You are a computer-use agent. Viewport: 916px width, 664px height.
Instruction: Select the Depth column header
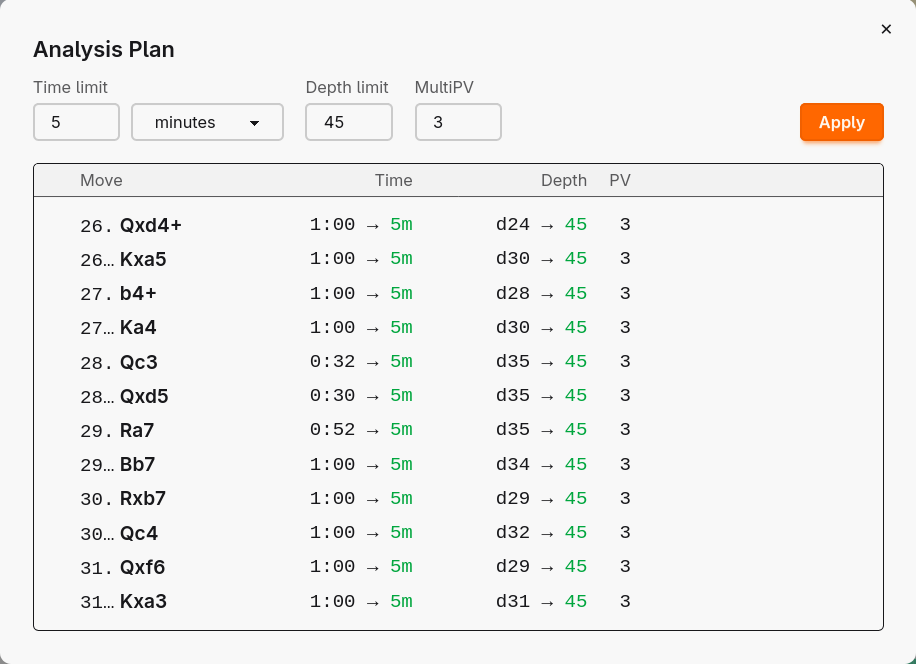click(x=564, y=180)
